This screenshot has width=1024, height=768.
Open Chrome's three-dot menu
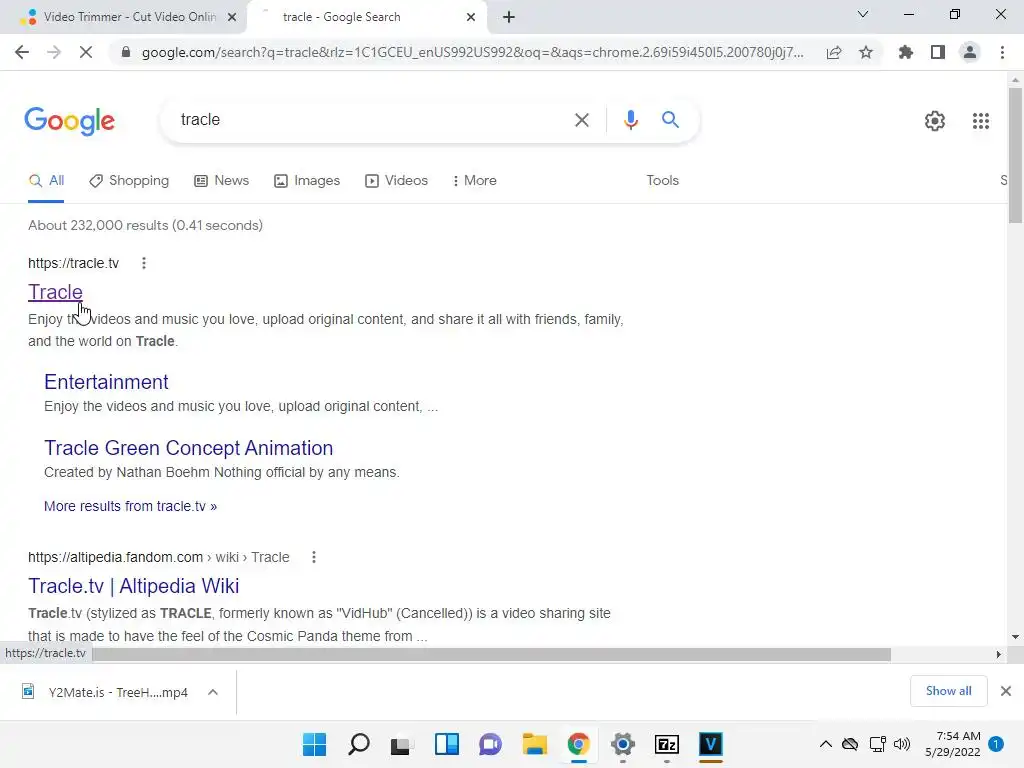coord(1002,52)
